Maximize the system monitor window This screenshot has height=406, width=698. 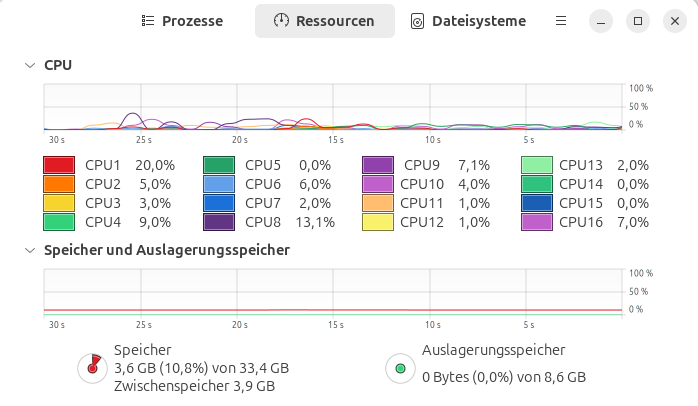(x=637, y=20)
